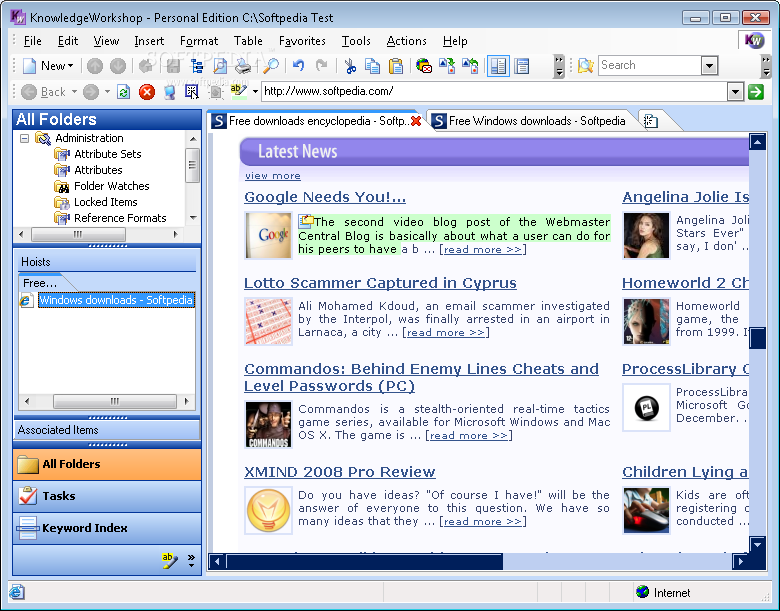Toggle the second page layout view button
Screen dimensions: 780x611
pos(522,66)
